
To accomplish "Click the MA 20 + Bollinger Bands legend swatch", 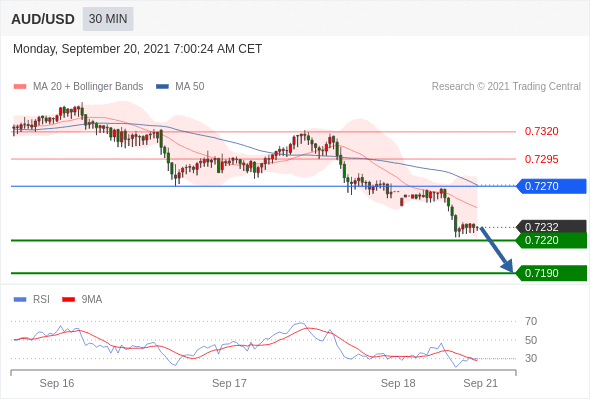I will [x=20, y=87].
